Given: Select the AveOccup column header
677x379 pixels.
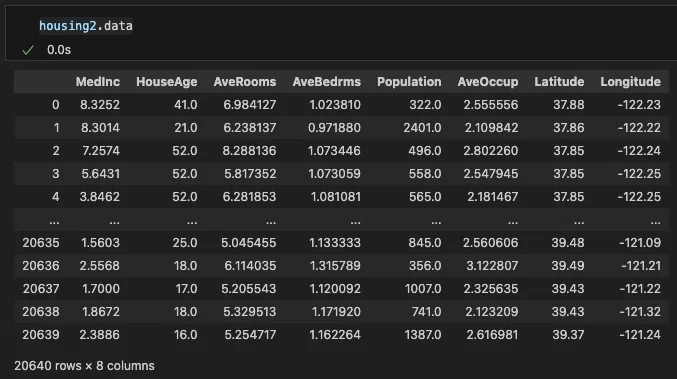Looking at the screenshot, I should pos(488,82).
